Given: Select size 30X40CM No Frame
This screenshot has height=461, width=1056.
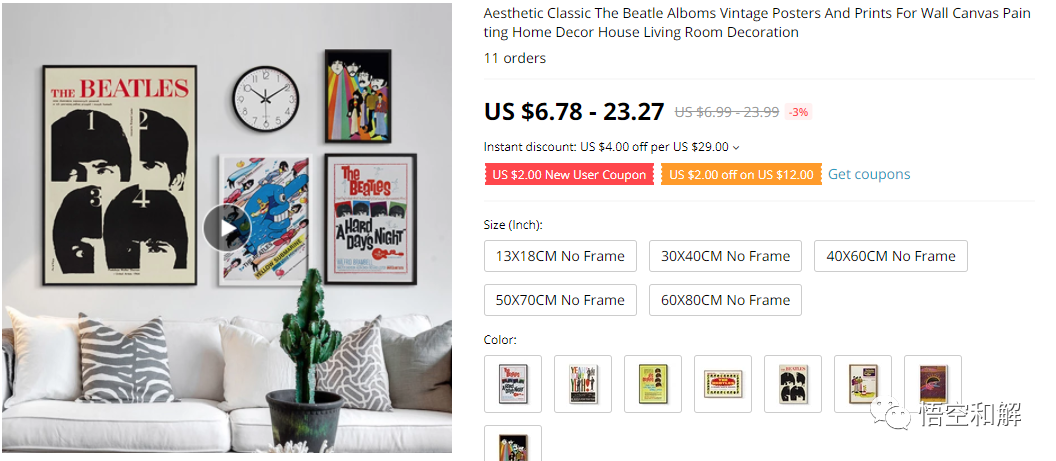Looking at the screenshot, I should (x=725, y=256).
